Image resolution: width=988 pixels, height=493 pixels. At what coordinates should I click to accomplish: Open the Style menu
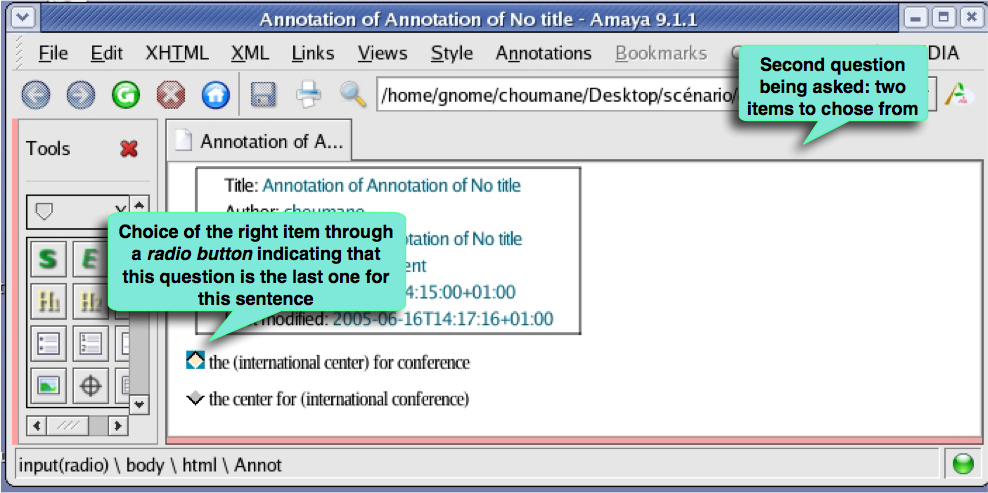click(452, 54)
